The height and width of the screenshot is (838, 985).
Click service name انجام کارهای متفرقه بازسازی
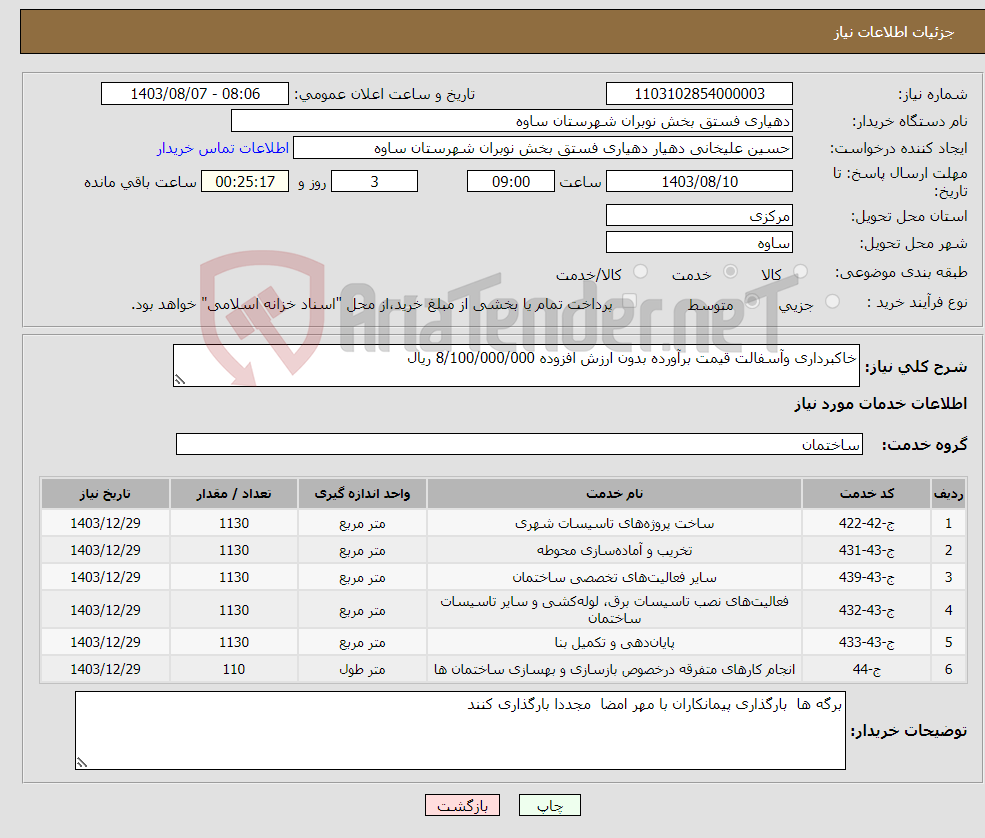tap(614, 670)
